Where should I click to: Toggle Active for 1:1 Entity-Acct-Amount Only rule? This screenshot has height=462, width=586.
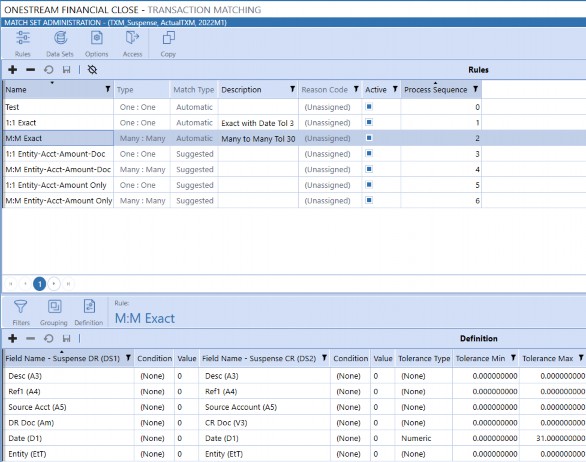[369, 185]
